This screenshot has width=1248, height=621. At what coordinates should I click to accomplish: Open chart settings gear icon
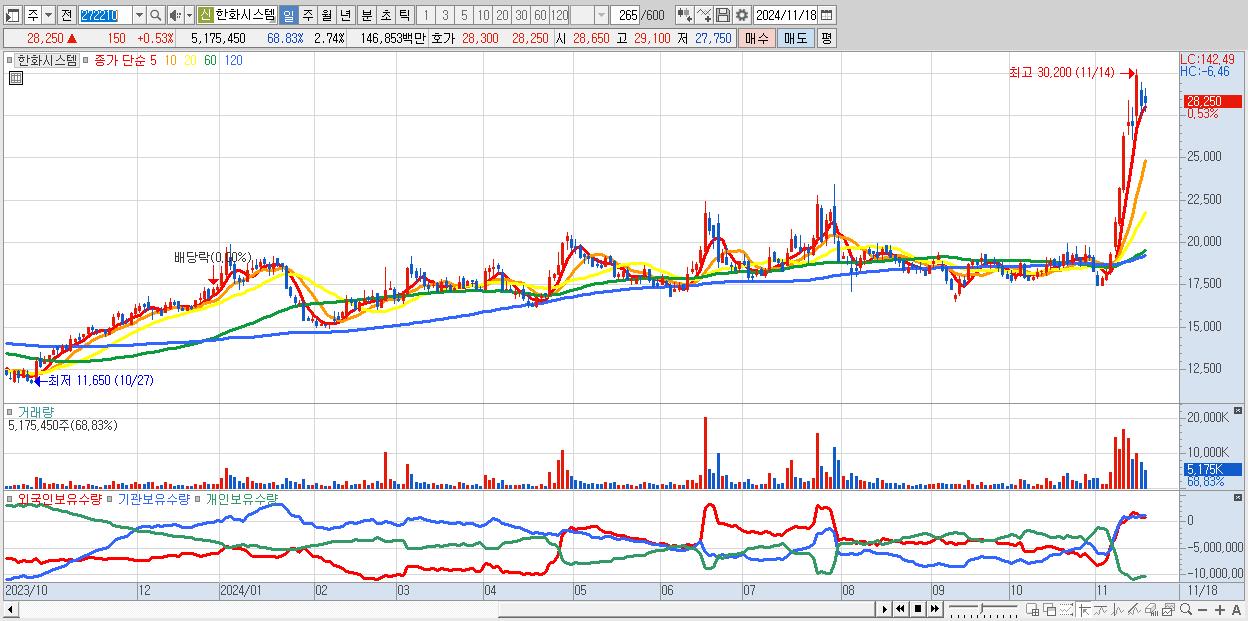pyautogui.click(x=741, y=15)
